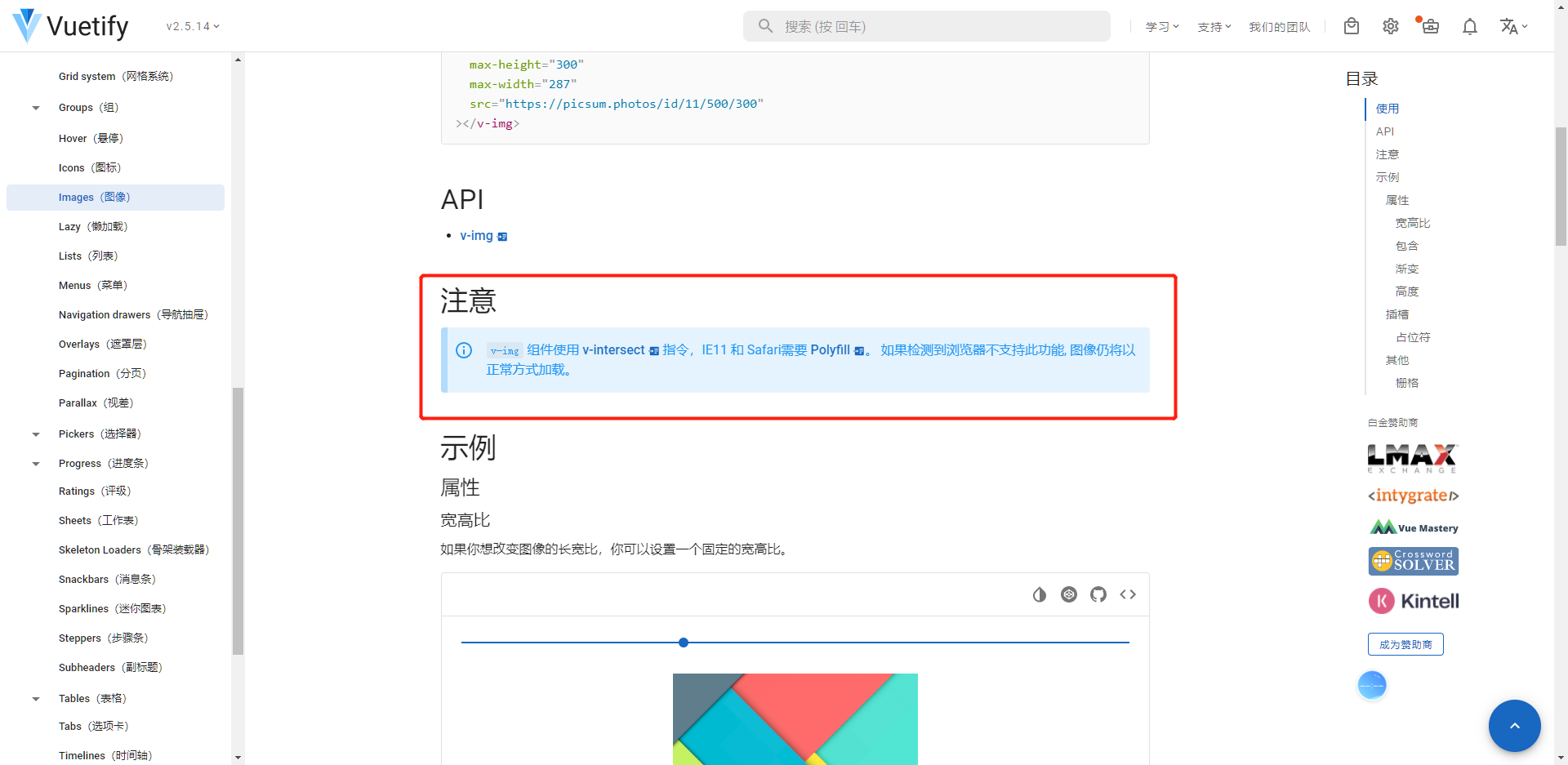Toggle the example's invert colors icon

(x=1040, y=594)
